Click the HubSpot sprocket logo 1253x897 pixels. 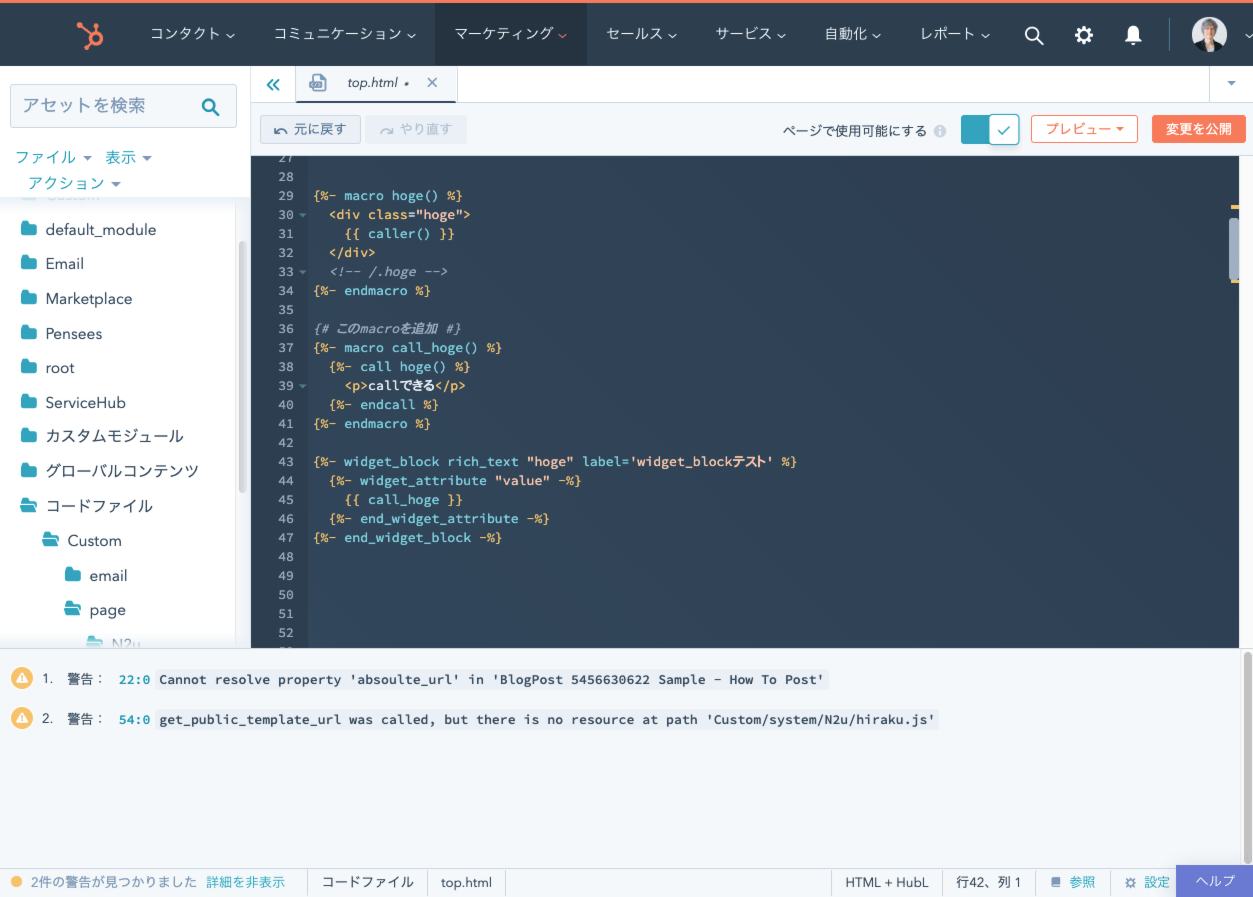click(x=90, y=35)
